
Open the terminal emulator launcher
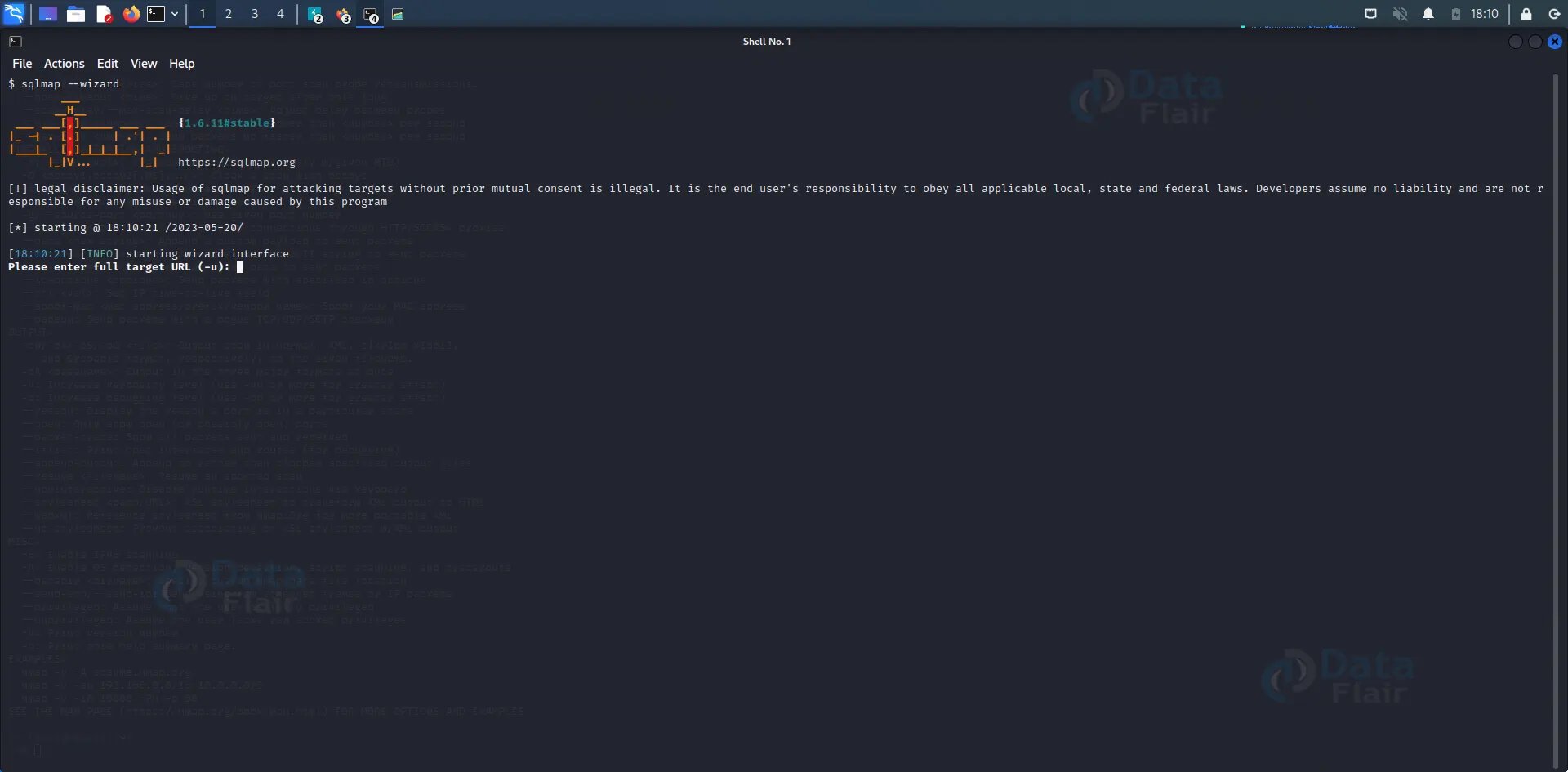click(x=156, y=14)
